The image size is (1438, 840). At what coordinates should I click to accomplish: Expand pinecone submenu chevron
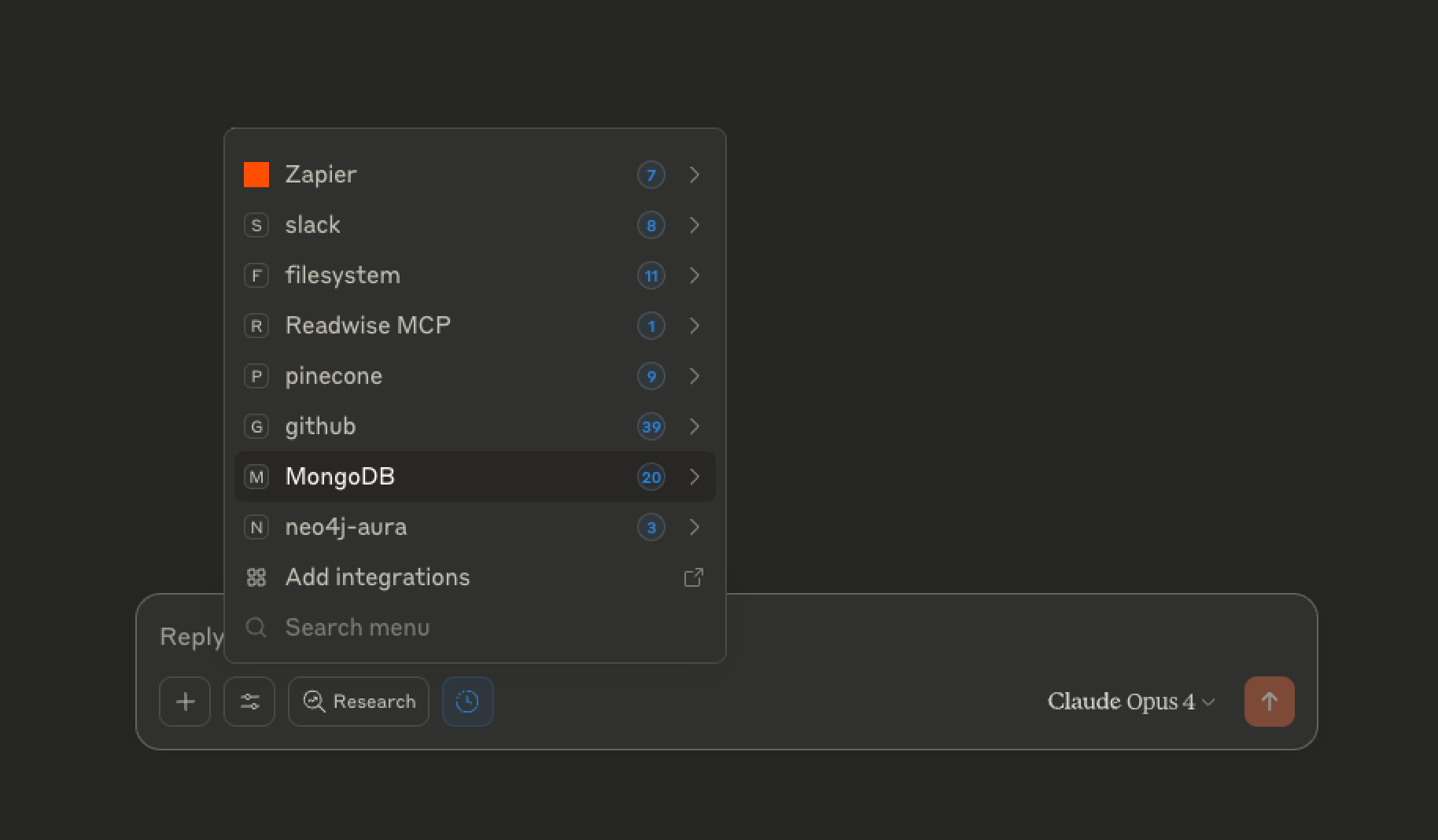click(694, 376)
